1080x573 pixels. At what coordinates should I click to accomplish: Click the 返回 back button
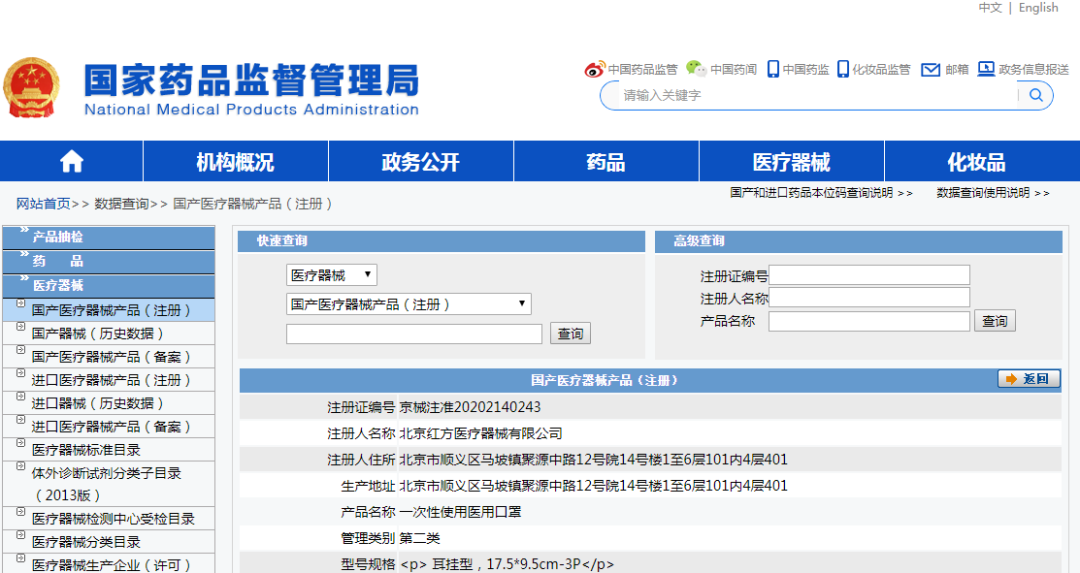coord(1028,379)
